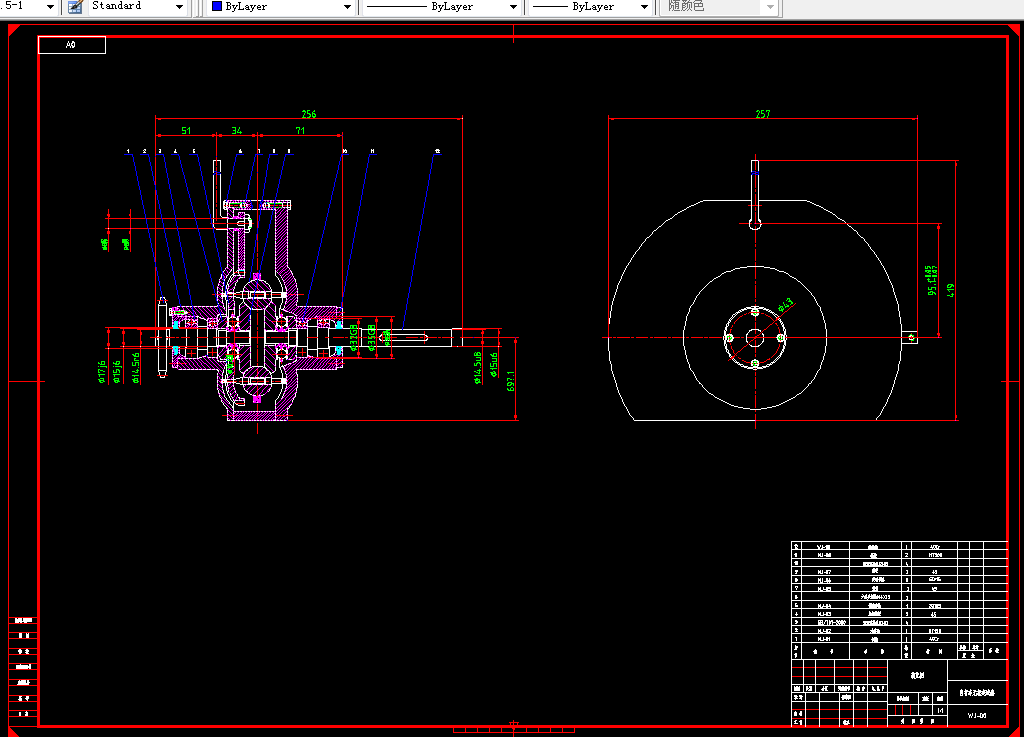
Task: Click the ø43 bolt circle diameter label
Action: coord(786,304)
